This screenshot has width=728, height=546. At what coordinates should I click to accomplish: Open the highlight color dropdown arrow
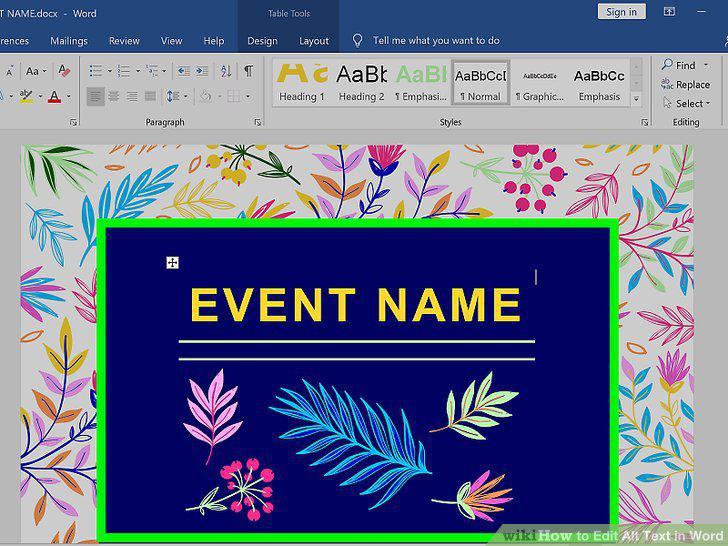pyautogui.click(x=40, y=97)
